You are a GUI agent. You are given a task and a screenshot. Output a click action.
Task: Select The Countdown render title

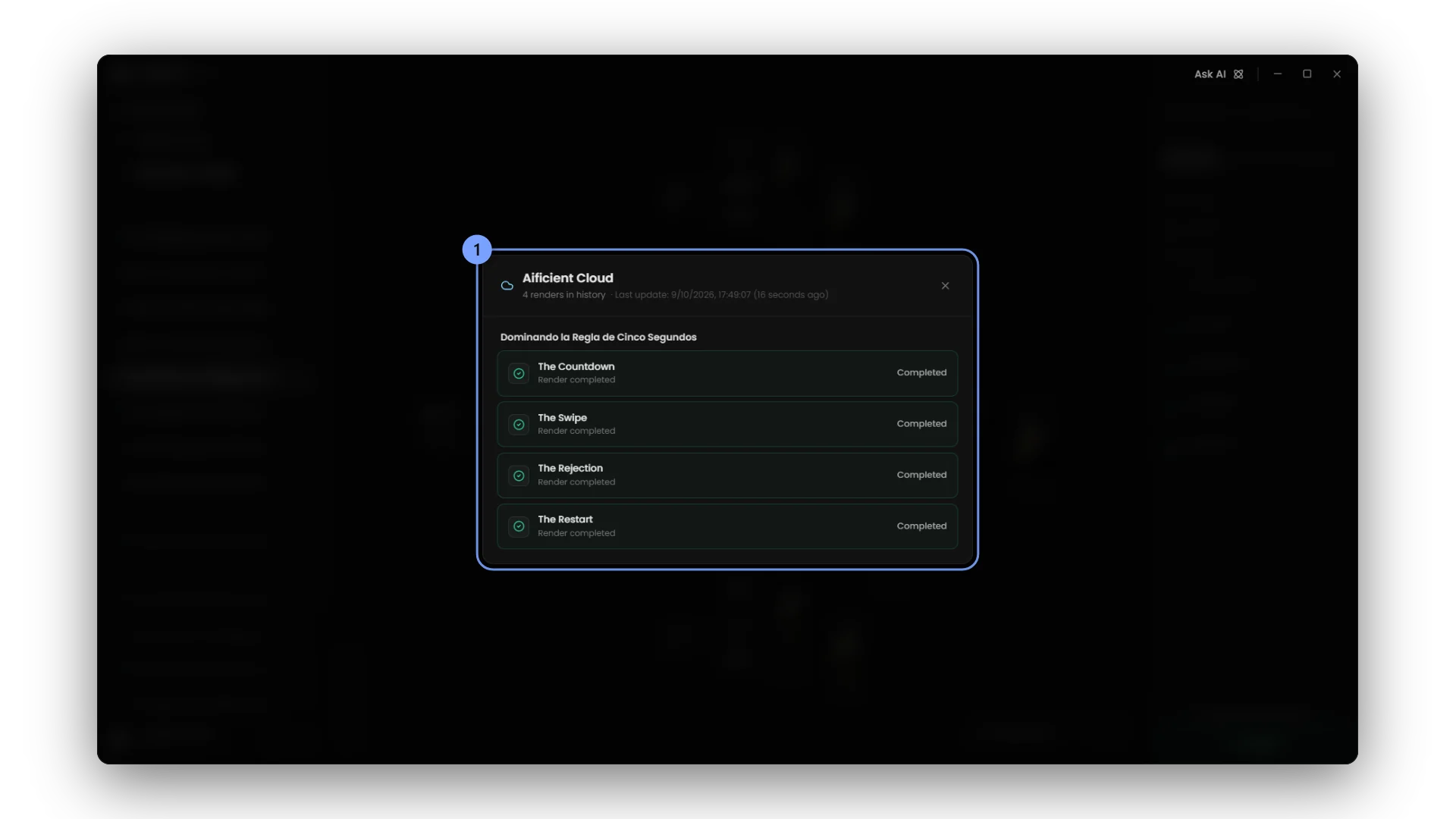tap(576, 366)
